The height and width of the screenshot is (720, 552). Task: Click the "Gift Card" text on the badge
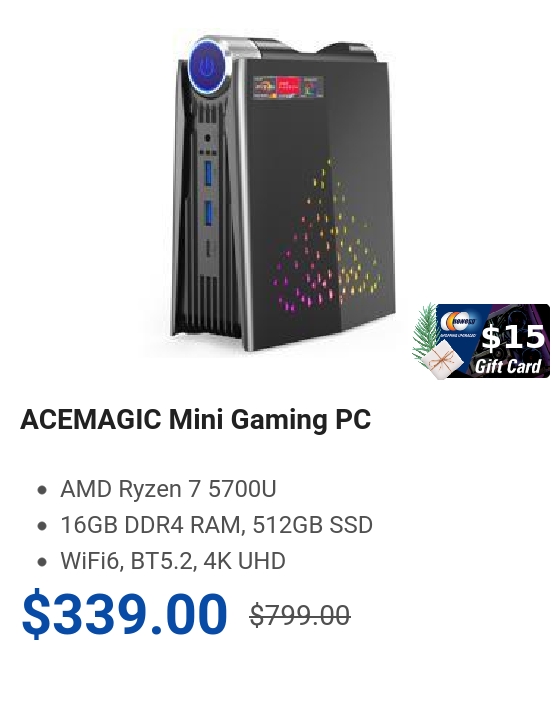(x=508, y=366)
